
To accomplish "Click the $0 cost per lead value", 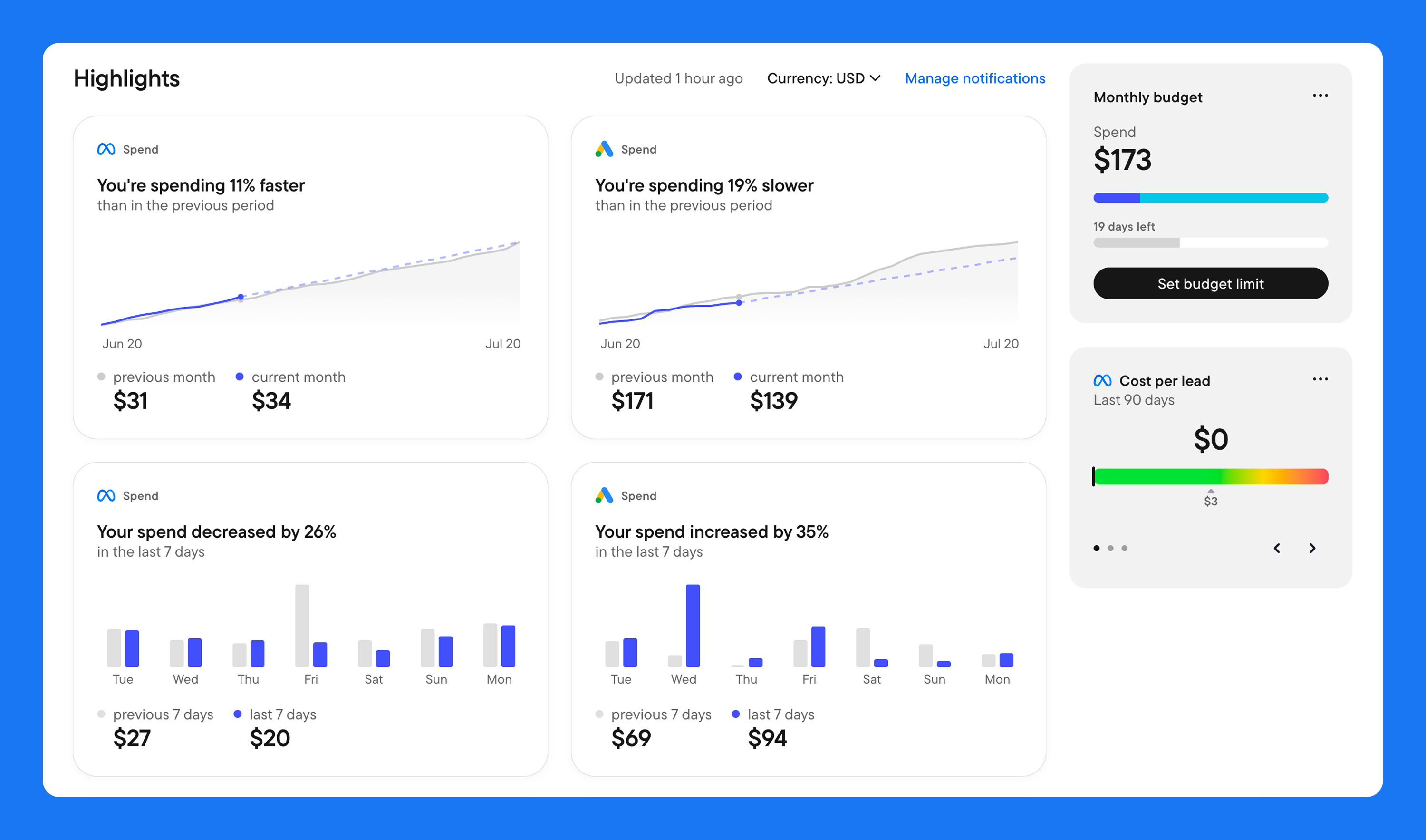I will pos(1210,439).
